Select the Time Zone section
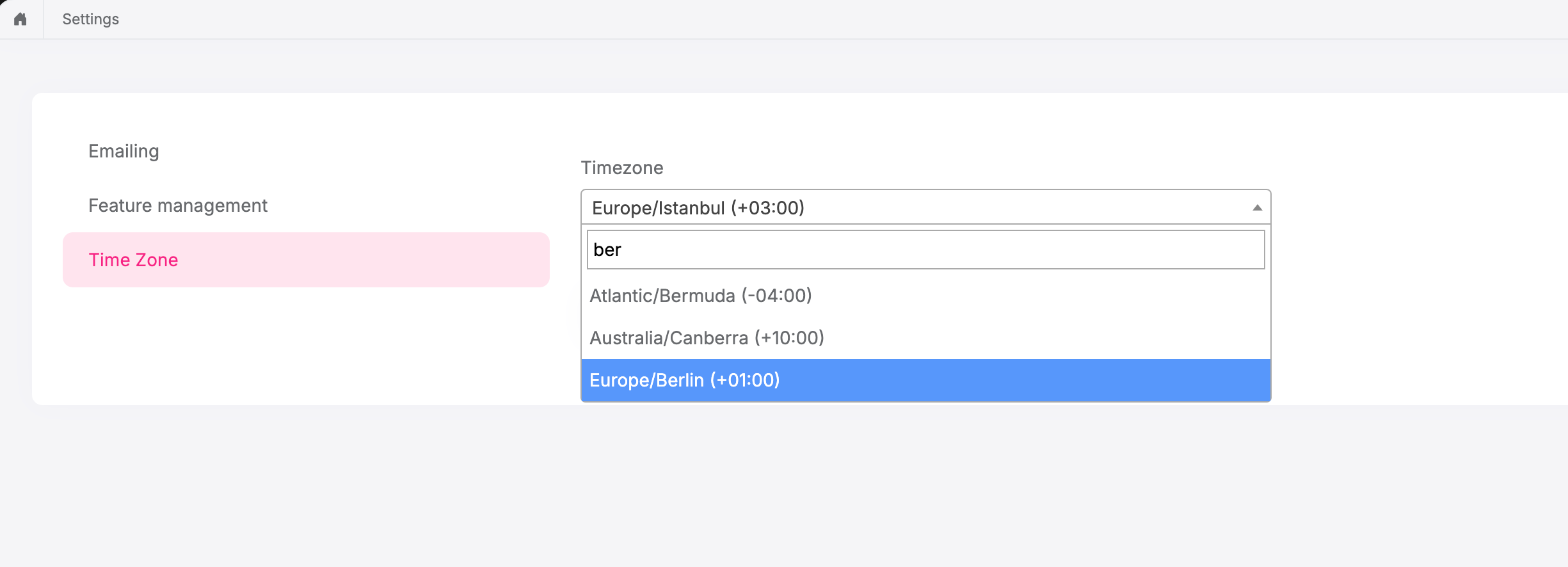 coord(133,260)
